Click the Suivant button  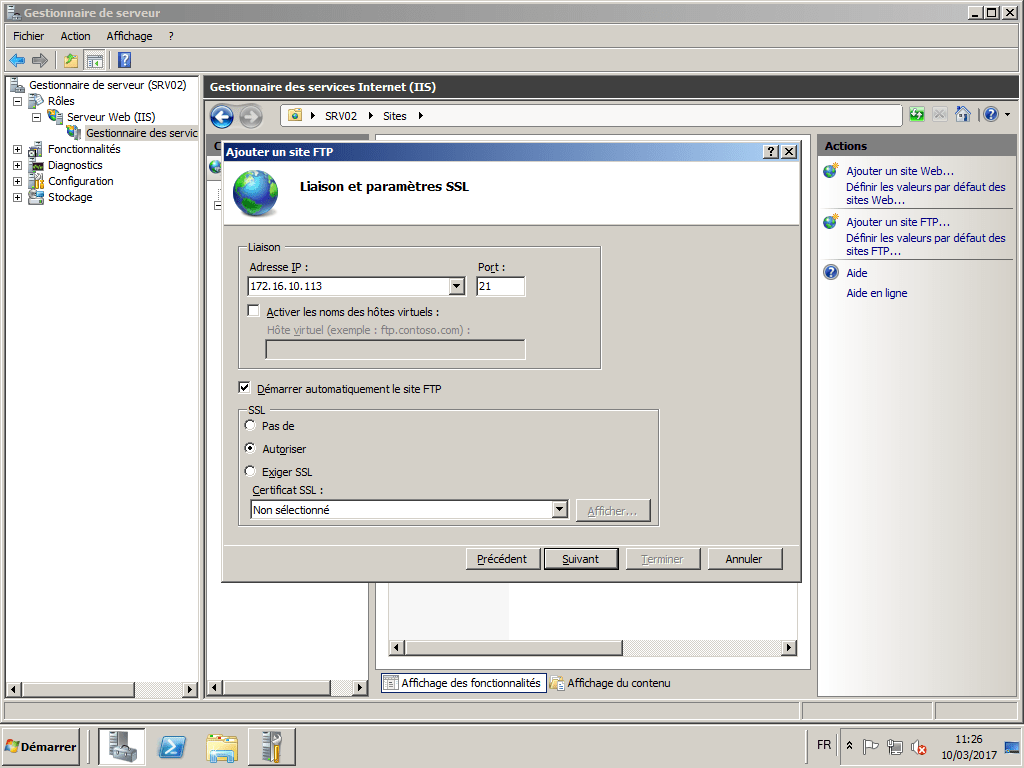pyautogui.click(x=581, y=559)
